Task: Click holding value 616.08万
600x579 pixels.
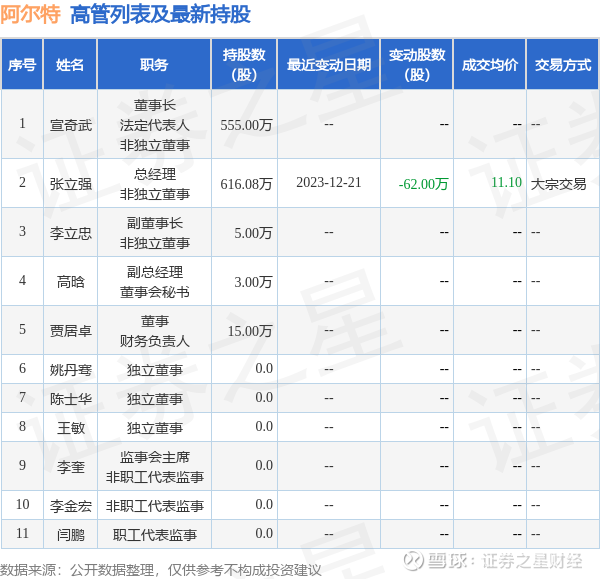Action: click(x=246, y=184)
